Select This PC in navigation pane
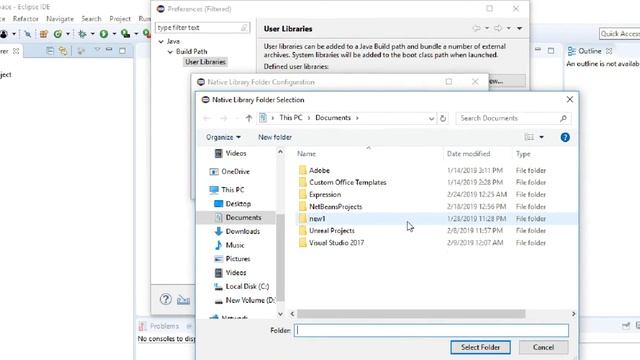 [x=227, y=190]
